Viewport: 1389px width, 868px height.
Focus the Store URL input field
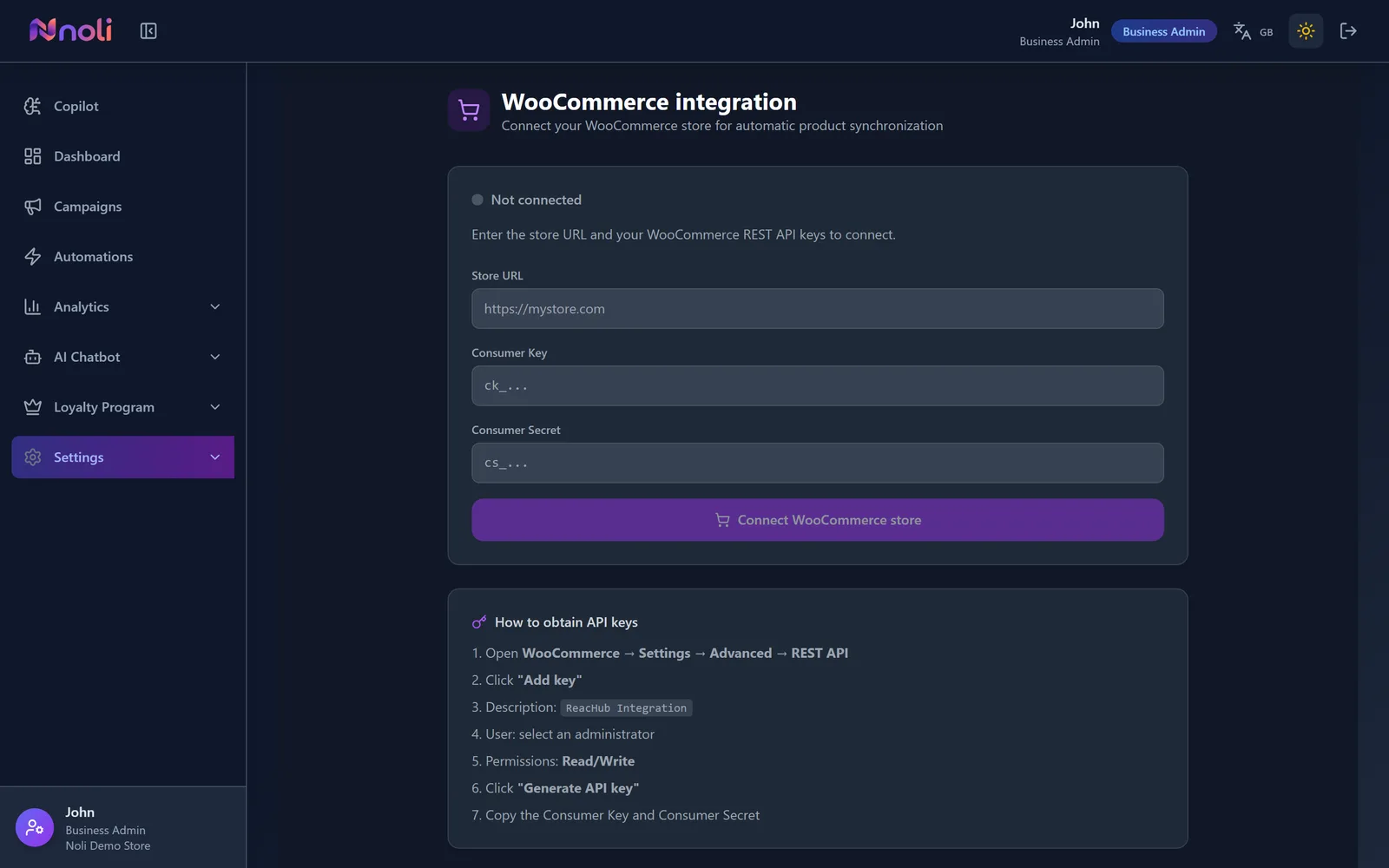click(817, 308)
